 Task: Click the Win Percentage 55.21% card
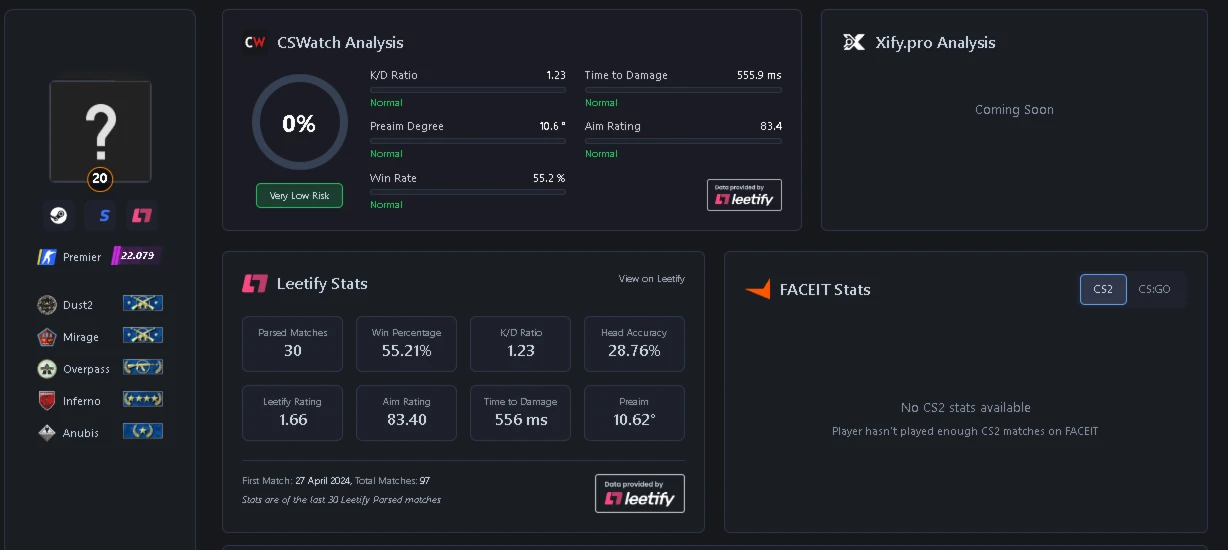click(406, 344)
